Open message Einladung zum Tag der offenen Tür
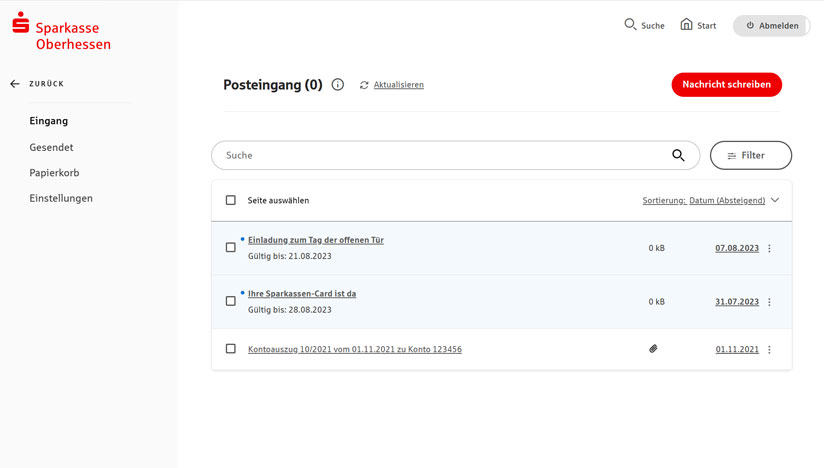 (316, 240)
